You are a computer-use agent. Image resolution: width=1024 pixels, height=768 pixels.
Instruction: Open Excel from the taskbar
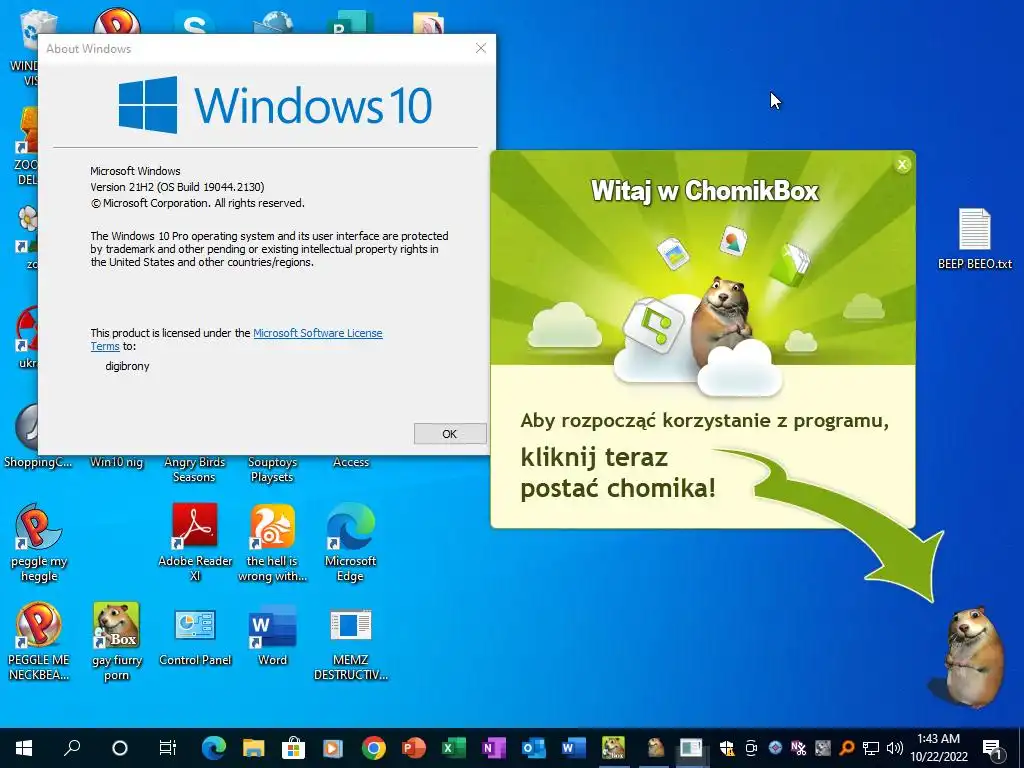[x=453, y=748]
